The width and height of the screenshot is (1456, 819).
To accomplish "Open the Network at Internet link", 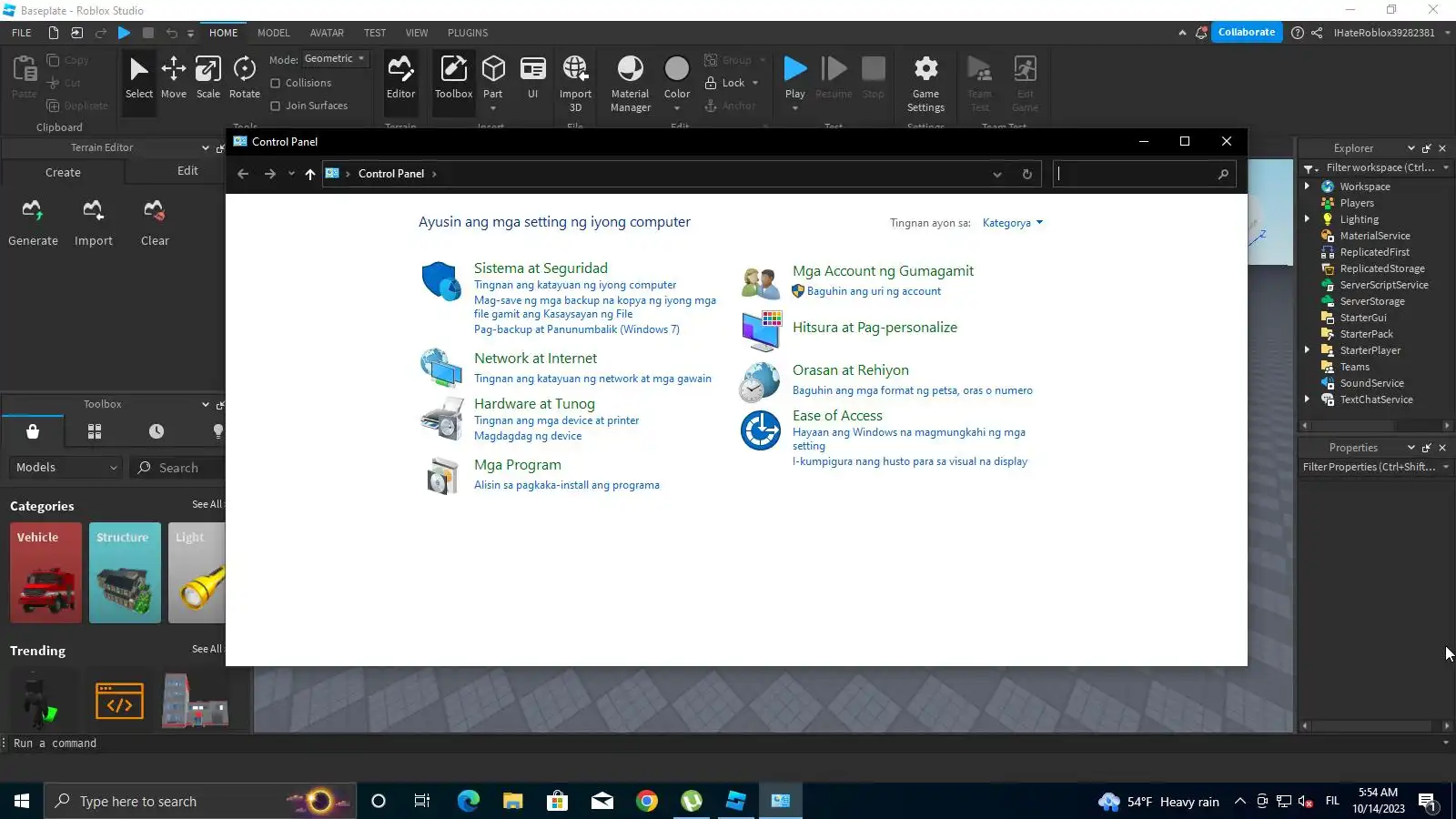I will pos(535,359).
